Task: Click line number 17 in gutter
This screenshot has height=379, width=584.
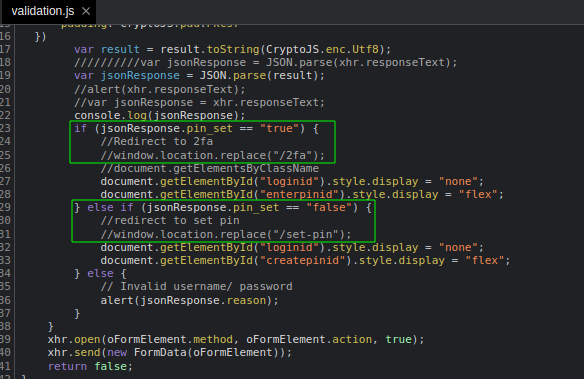Action: coord(5,49)
